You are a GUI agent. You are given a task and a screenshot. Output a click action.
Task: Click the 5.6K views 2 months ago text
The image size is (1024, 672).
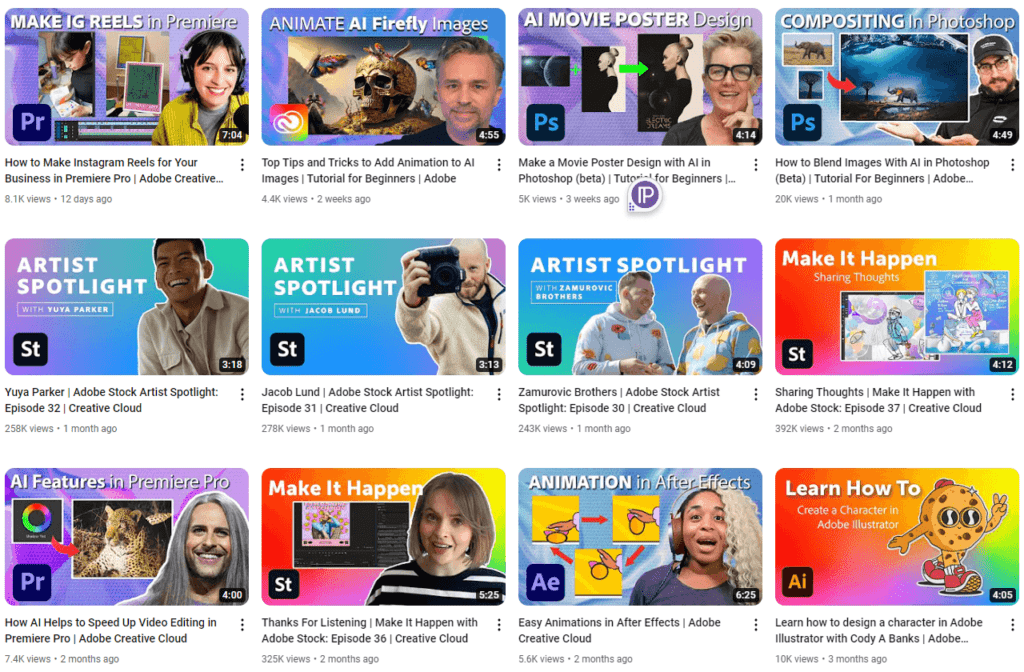pos(575,660)
